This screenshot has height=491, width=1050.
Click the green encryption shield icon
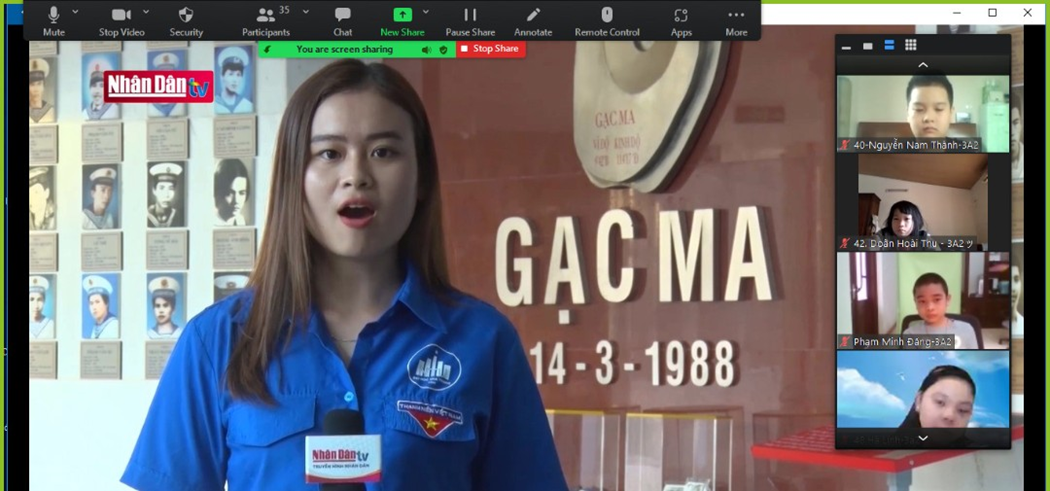[443, 50]
